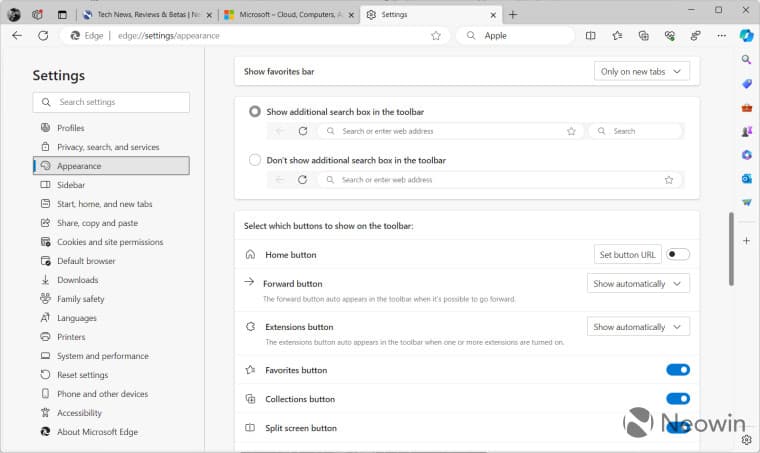
Task: Click the settings page vertical scrollbar
Action: (x=731, y=249)
